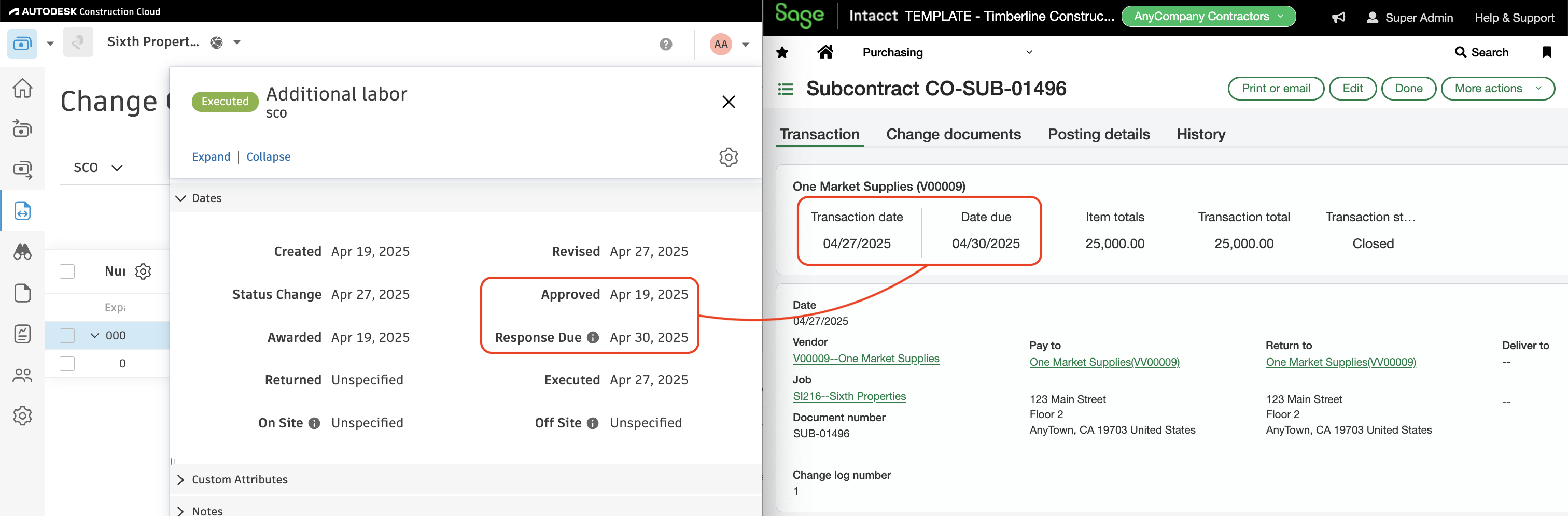Open the Files document icon in sidebar
The width and height of the screenshot is (1568, 516).
[x=22, y=293]
